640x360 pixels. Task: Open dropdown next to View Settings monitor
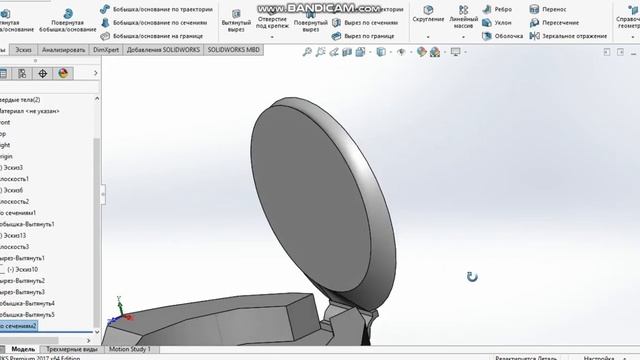point(465,52)
